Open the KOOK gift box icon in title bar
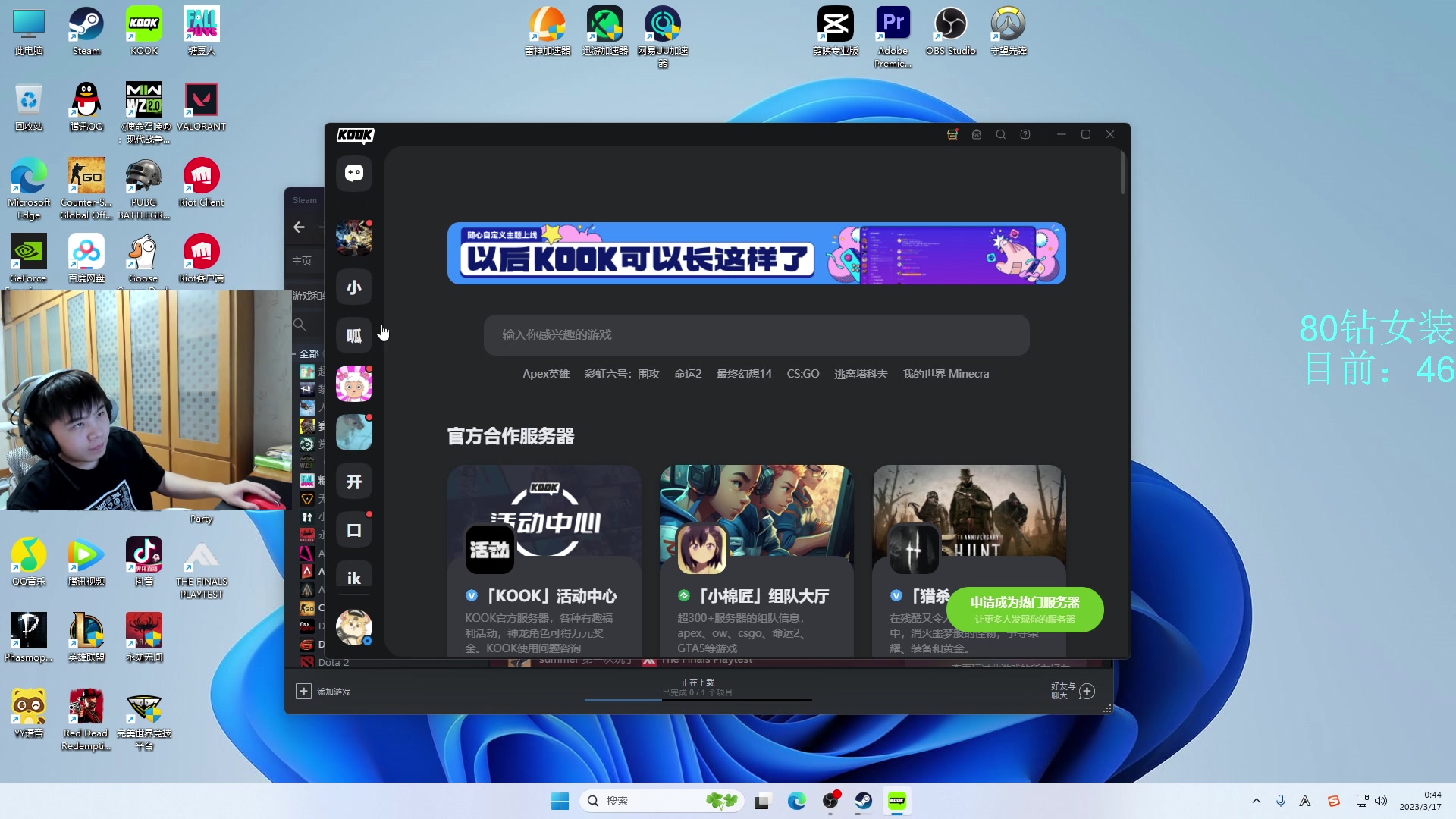The width and height of the screenshot is (1456, 819). pos(977,134)
